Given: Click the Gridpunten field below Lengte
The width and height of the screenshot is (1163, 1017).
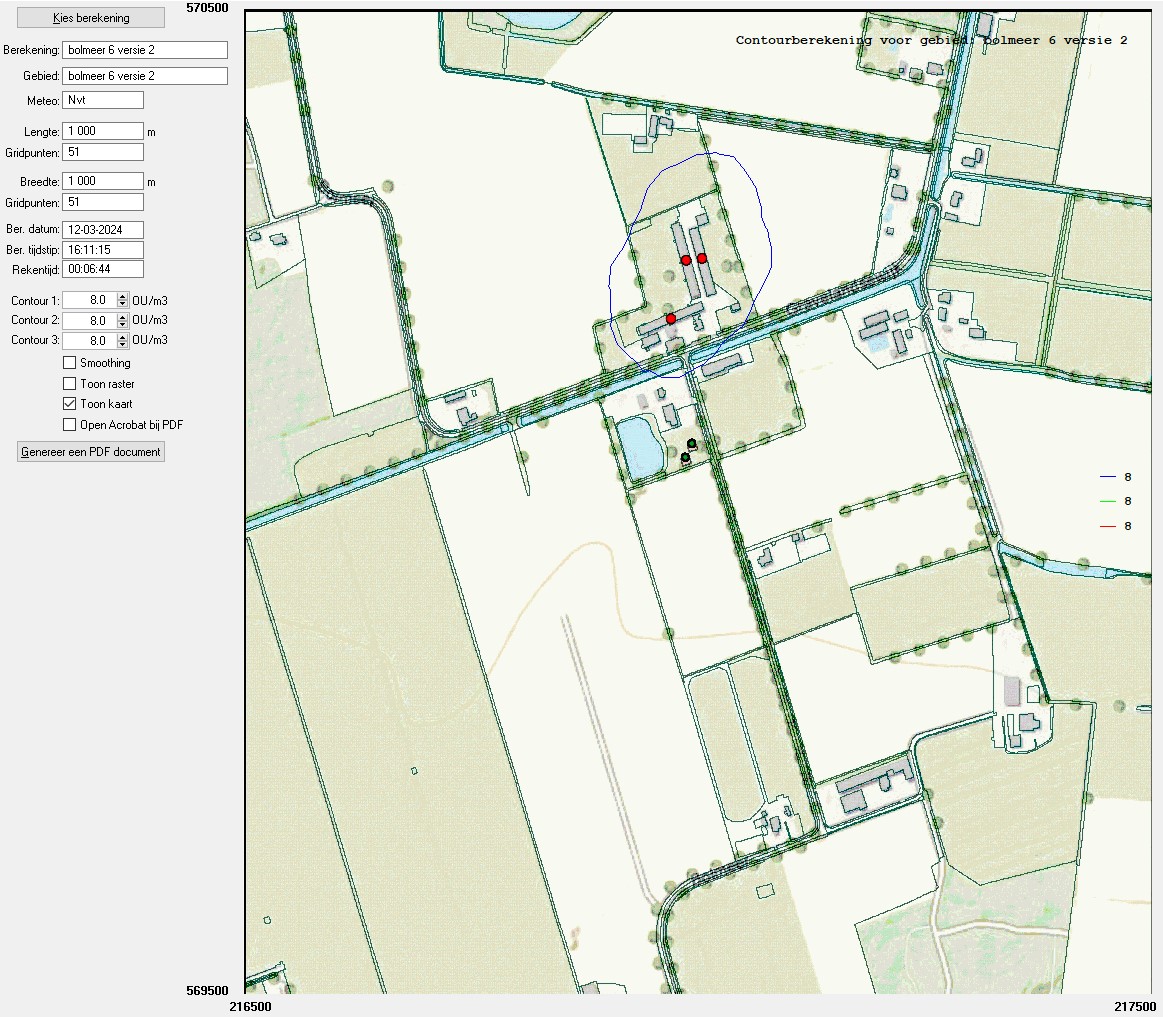Looking at the screenshot, I should click(102, 152).
